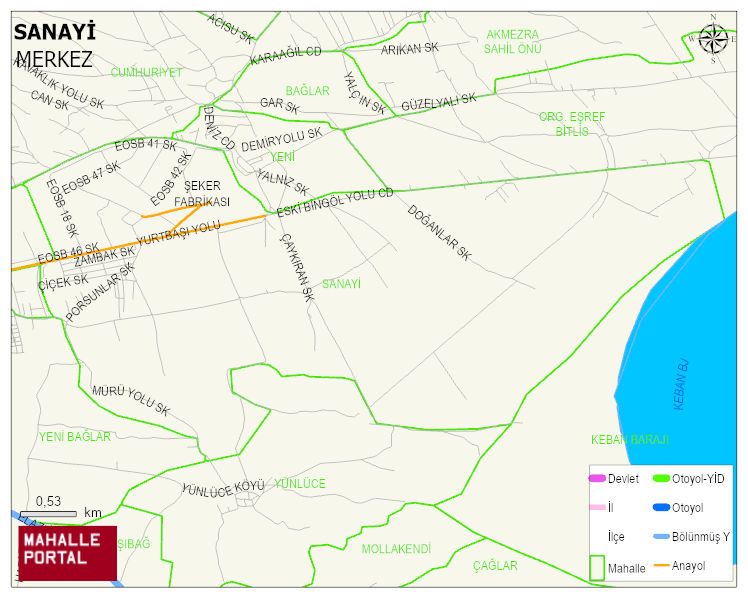Click the EOSB 18 SK label

(62, 208)
